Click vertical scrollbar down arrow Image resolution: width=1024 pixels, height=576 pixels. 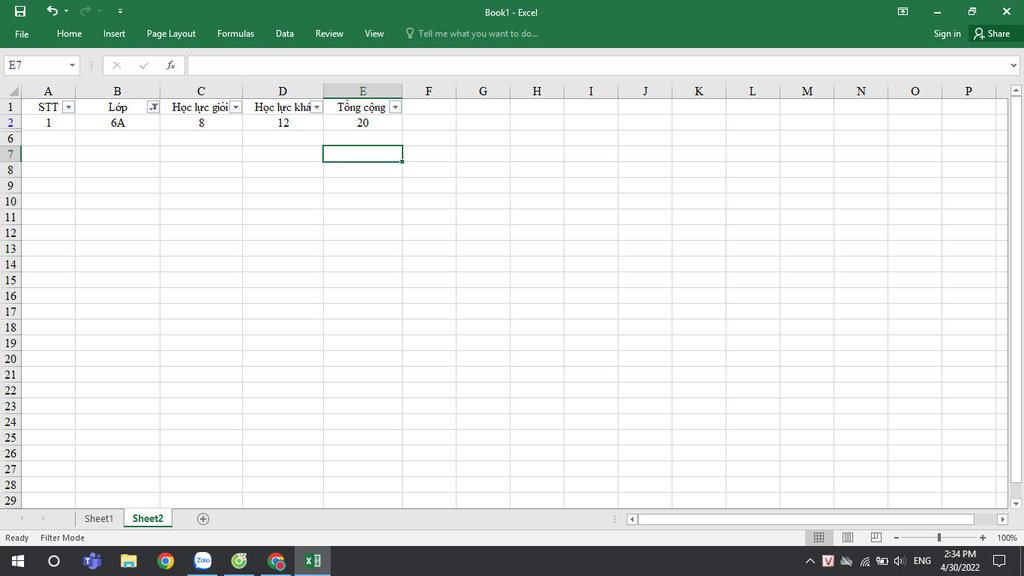click(1016, 504)
